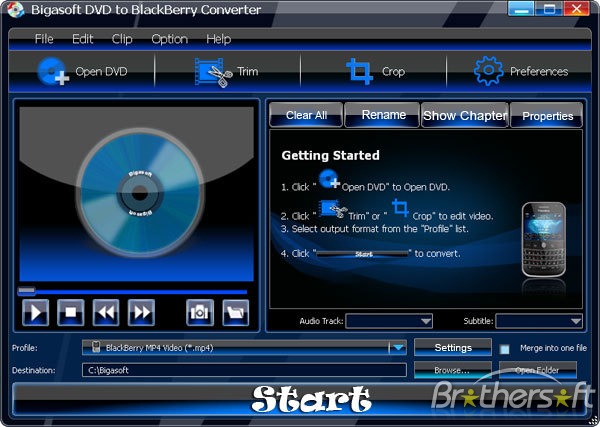Image resolution: width=600 pixels, height=427 pixels.
Task: Enable Merge into one file checkbox
Action: [505, 349]
